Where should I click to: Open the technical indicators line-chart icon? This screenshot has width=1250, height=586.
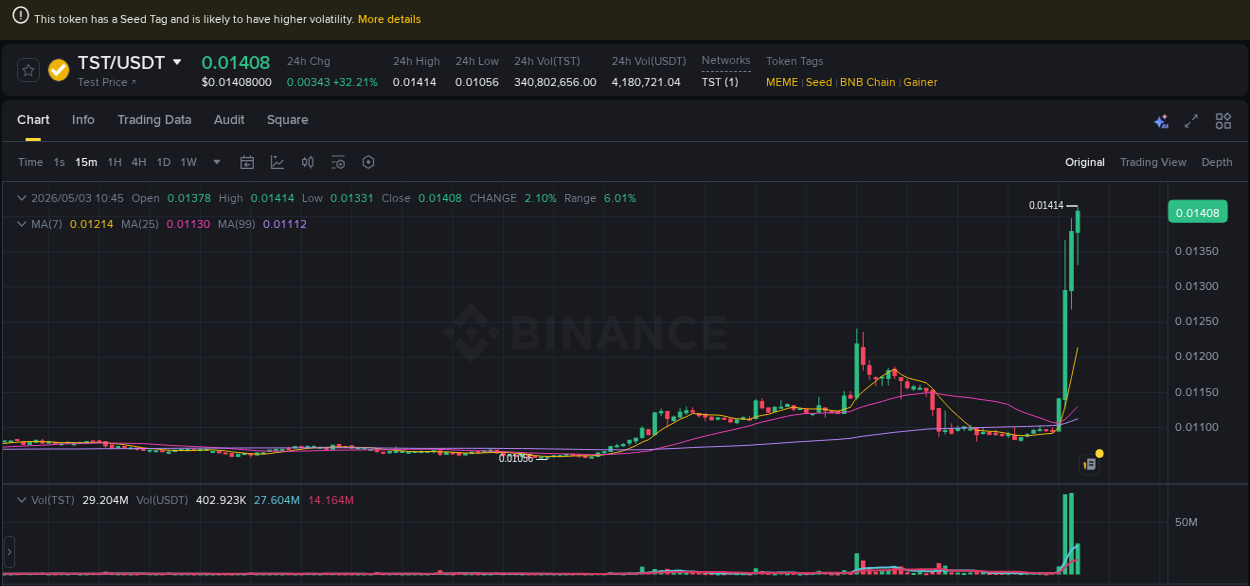[x=277, y=162]
